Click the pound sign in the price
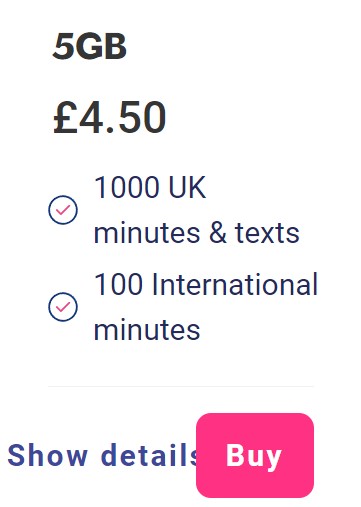Viewport: 361px width, 507px height. tap(65, 117)
